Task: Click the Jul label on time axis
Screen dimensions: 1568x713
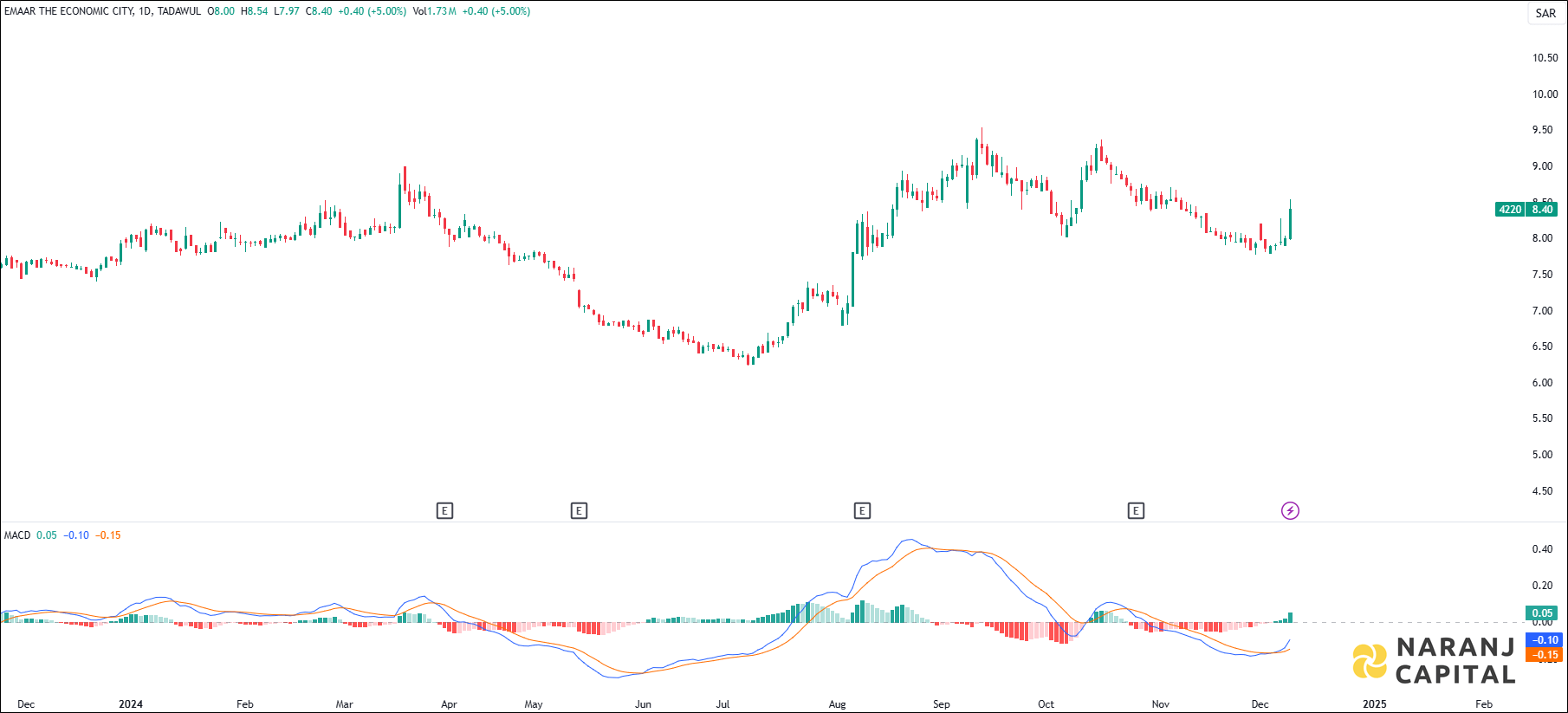Action: (722, 704)
